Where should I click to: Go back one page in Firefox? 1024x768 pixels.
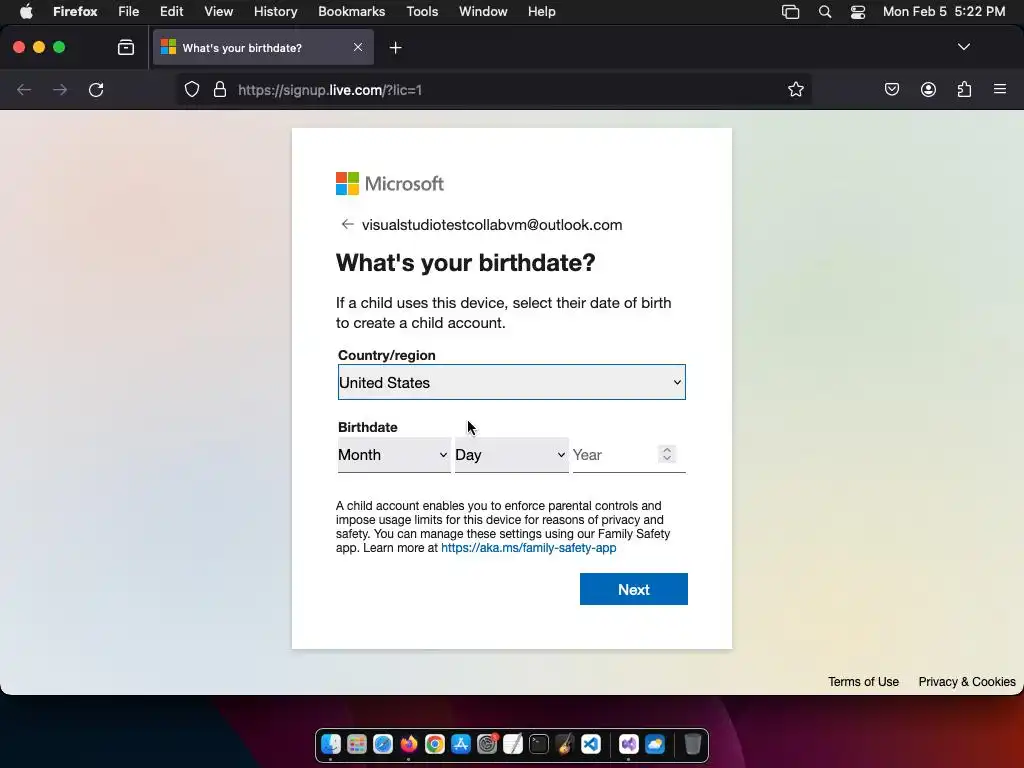tap(24, 89)
